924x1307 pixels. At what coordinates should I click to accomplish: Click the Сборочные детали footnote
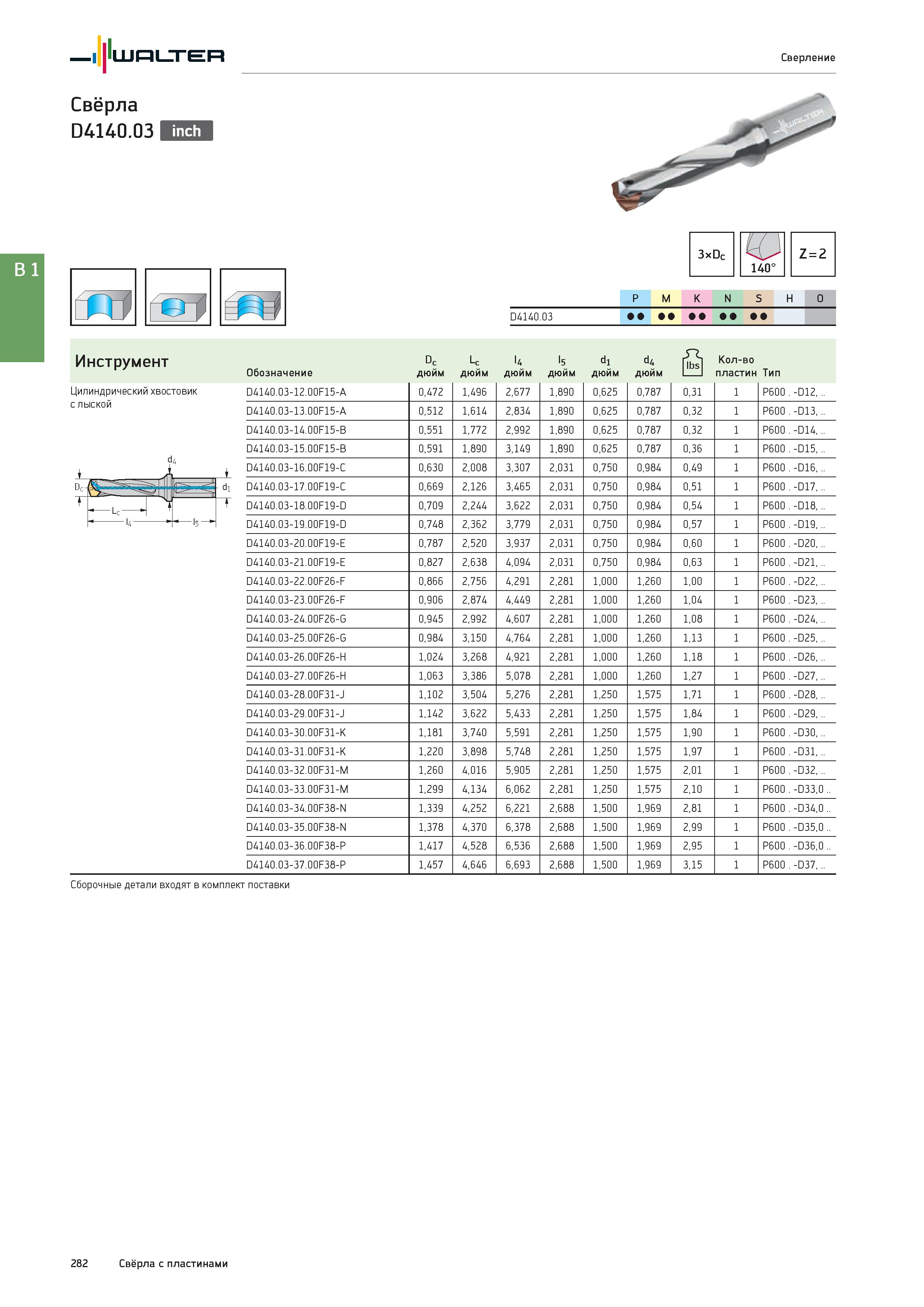[x=180, y=885]
